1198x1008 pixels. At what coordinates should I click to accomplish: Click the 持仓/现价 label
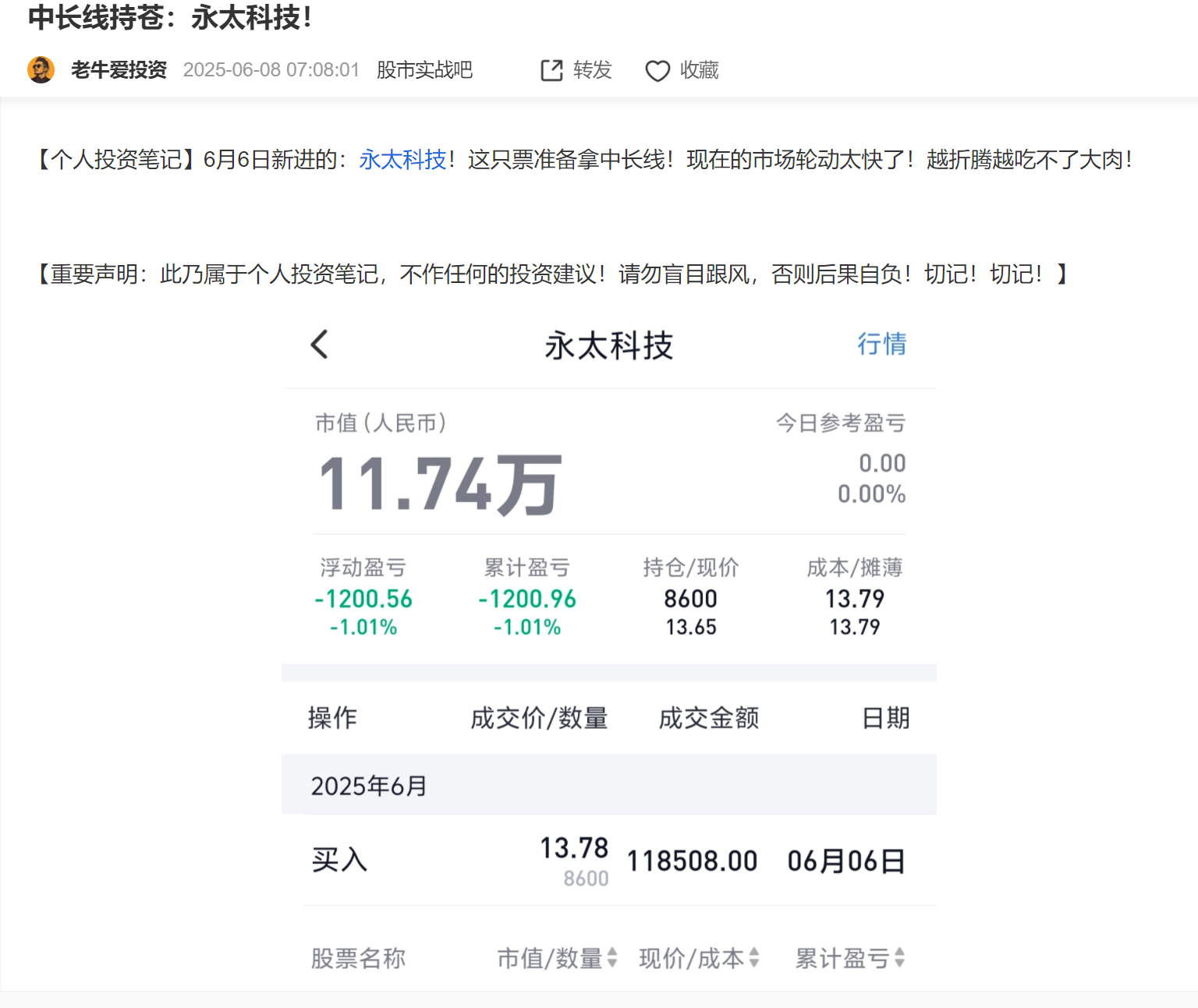pyautogui.click(x=691, y=568)
